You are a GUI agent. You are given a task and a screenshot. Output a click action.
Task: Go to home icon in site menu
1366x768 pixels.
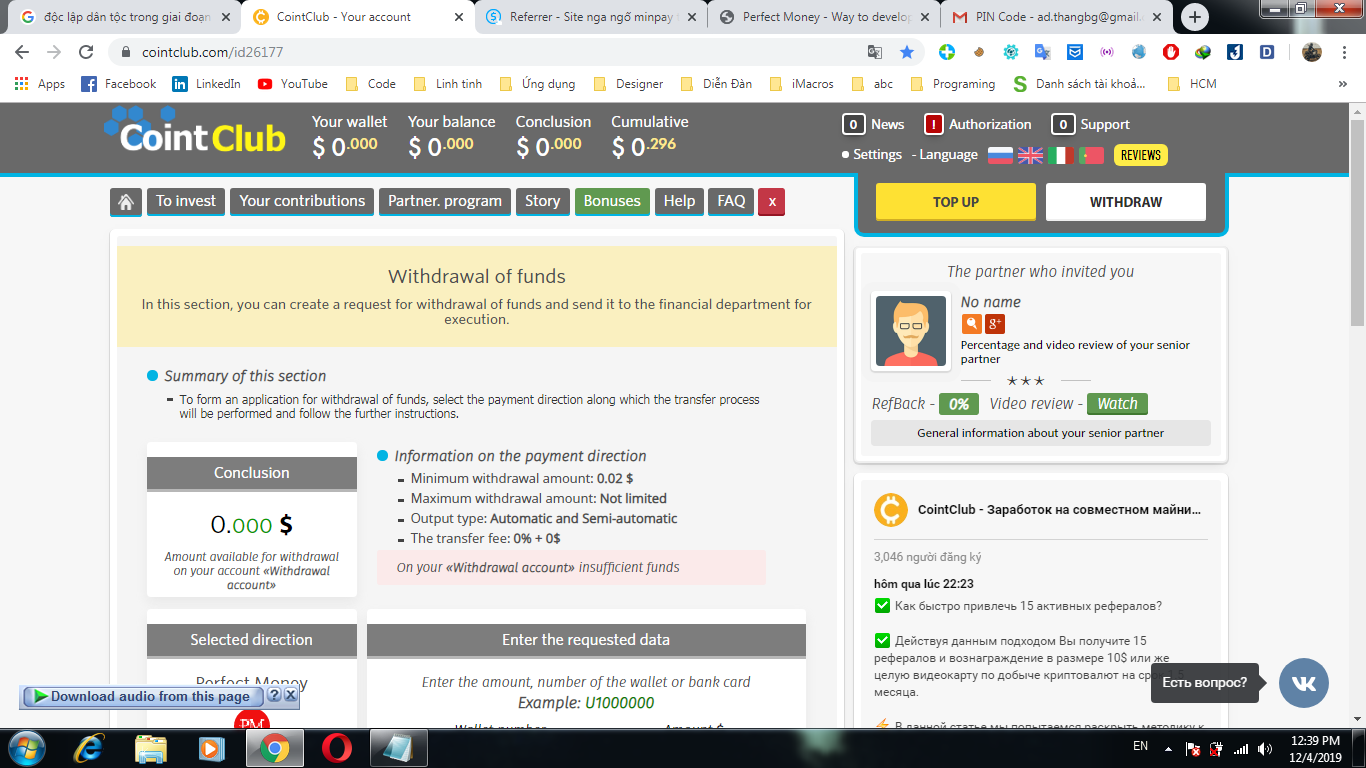pos(125,202)
